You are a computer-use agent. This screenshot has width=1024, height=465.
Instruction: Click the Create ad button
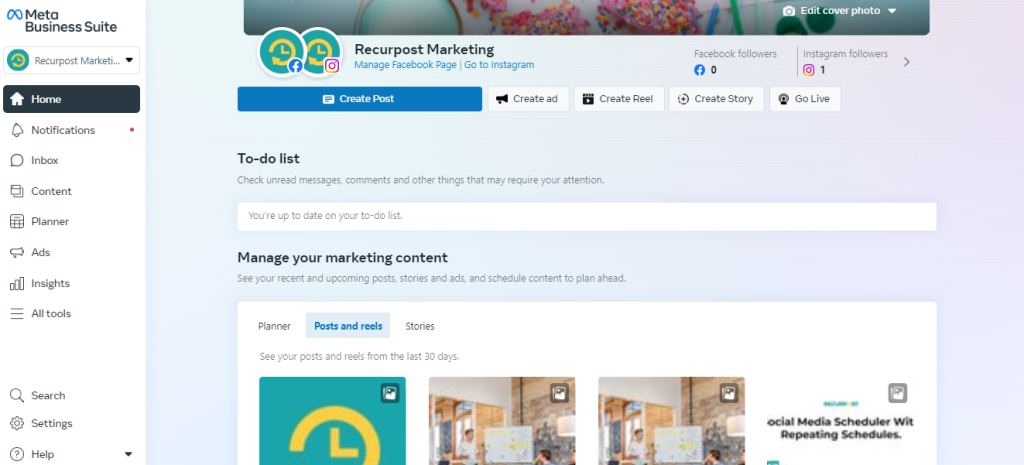[528, 99]
